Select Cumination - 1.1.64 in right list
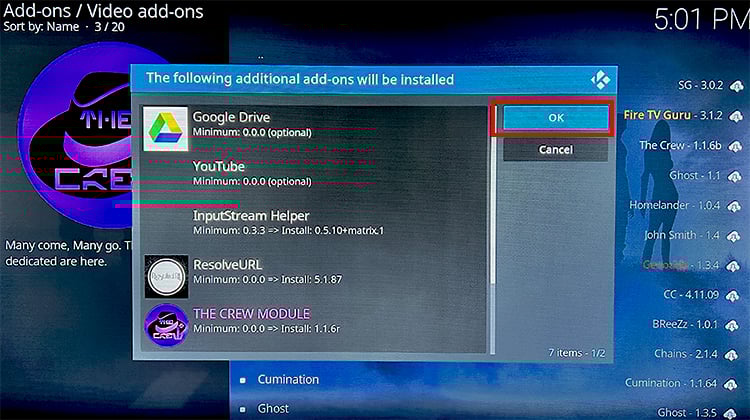The width and height of the screenshot is (750, 420). tap(671, 383)
